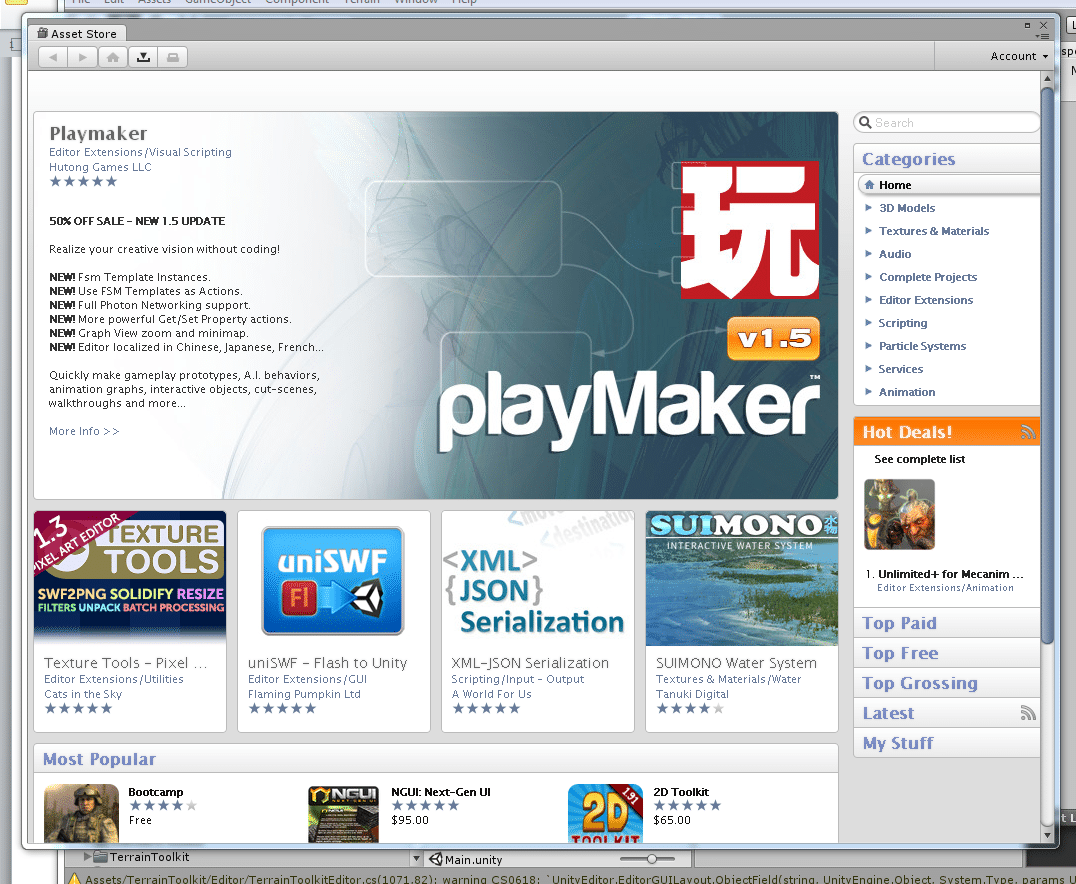
Task: Open the SUIMONO Water System thumbnail
Action: click(741, 577)
